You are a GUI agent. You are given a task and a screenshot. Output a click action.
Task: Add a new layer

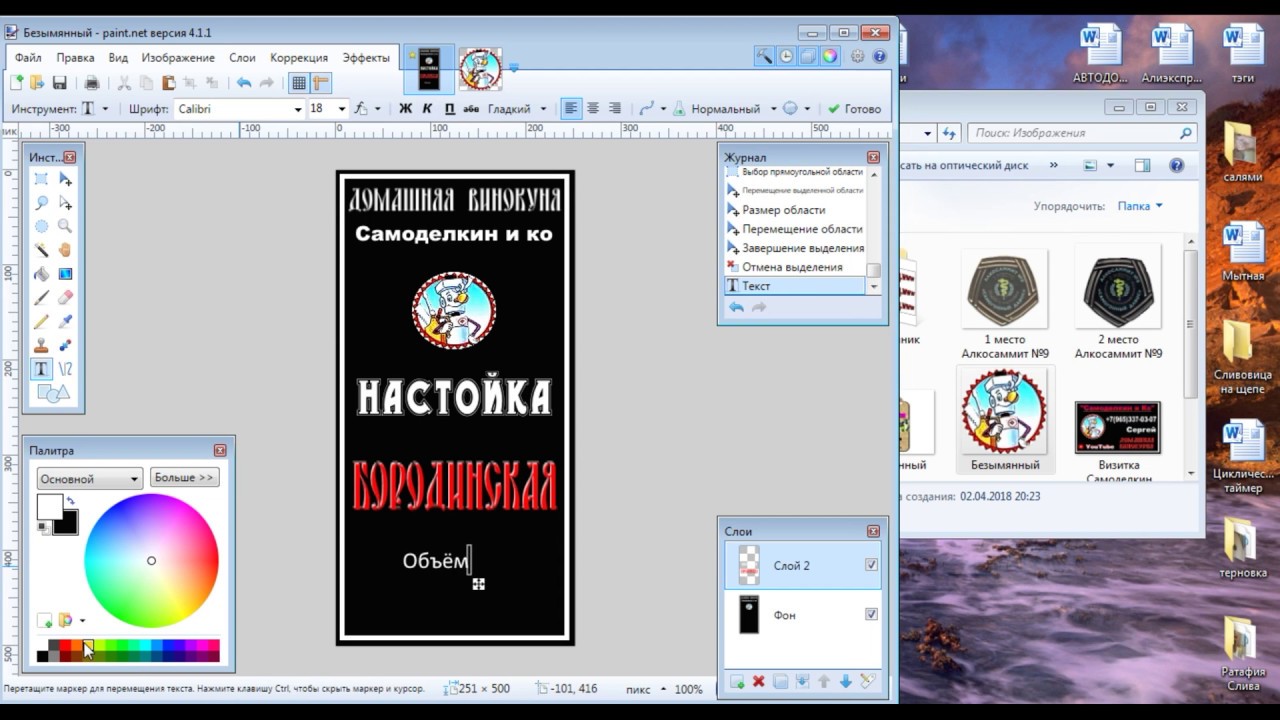[737, 681]
